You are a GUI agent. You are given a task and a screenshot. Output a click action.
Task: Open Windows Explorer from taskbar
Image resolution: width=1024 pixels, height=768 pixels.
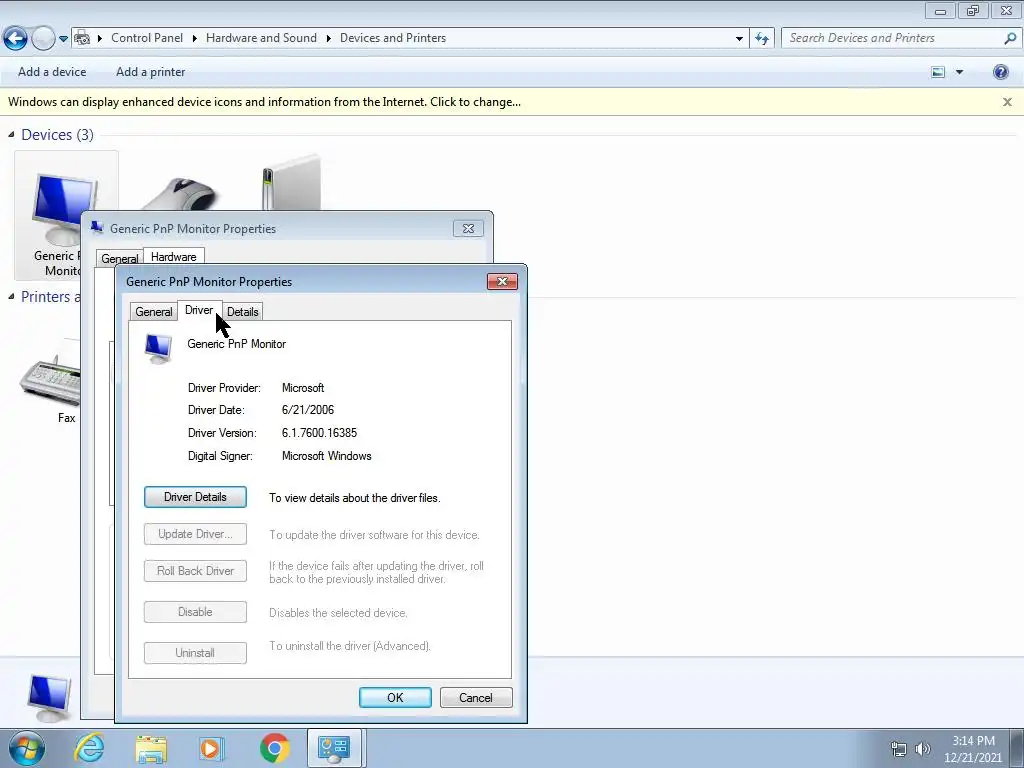[x=152, y=748]
